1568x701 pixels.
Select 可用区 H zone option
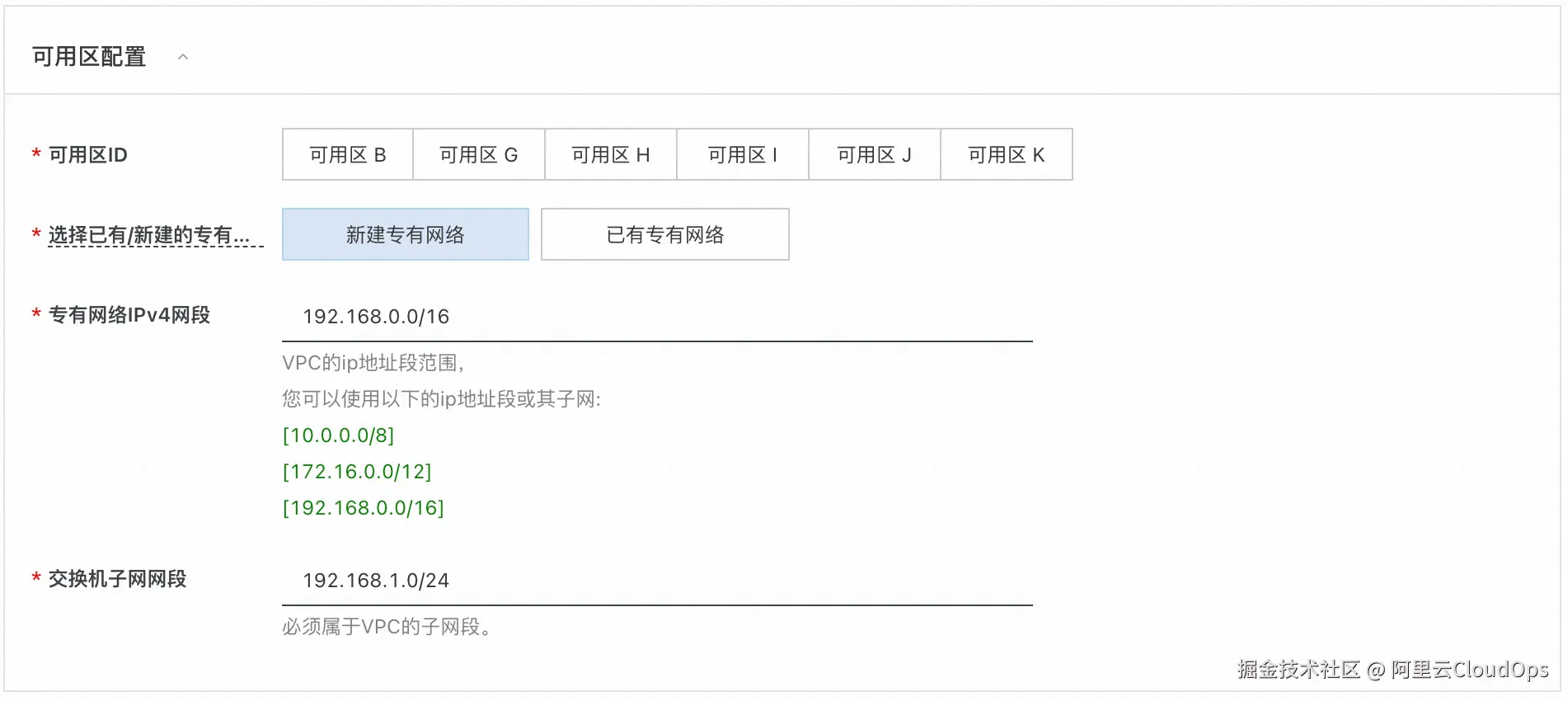[x=610, y=155]
